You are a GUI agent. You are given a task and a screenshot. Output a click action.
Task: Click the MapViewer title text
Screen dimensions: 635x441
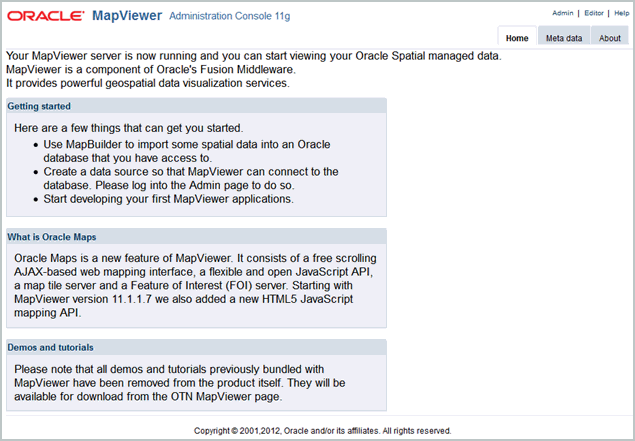[x=127, y=16]
